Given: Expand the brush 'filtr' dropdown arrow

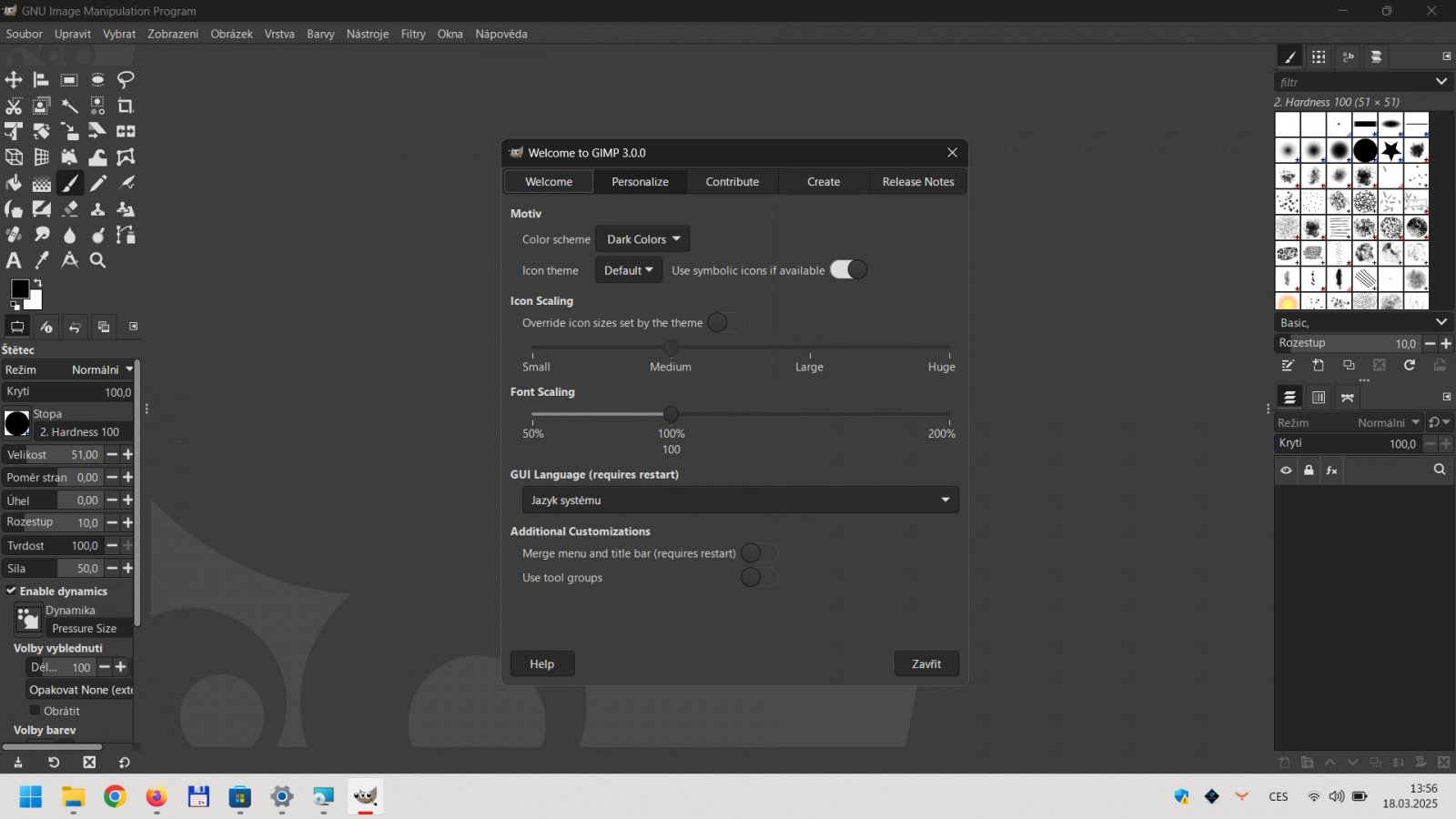Looking at the screenshot, I should coord(1441,82).
